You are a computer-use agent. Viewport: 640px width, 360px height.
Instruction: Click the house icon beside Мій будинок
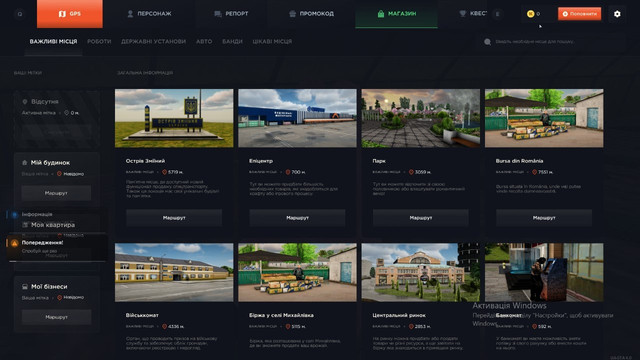click(24, 162)
